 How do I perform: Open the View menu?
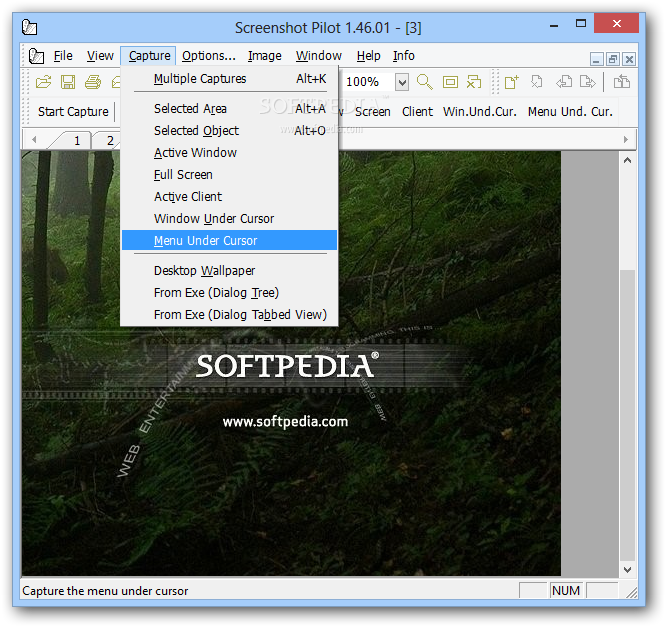click(x=100, y=56)
